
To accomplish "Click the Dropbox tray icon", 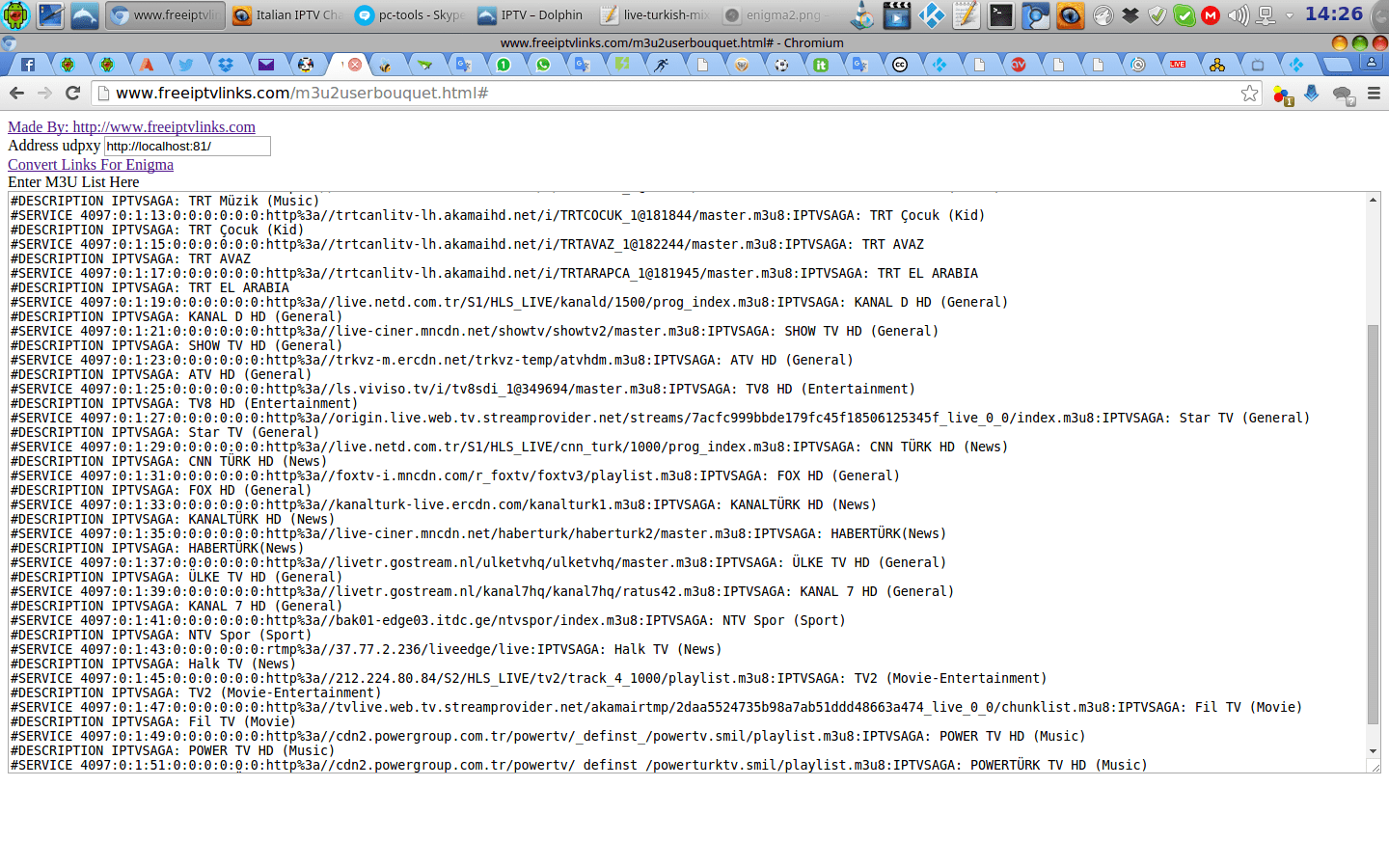I will click(x=1131, y=15).
